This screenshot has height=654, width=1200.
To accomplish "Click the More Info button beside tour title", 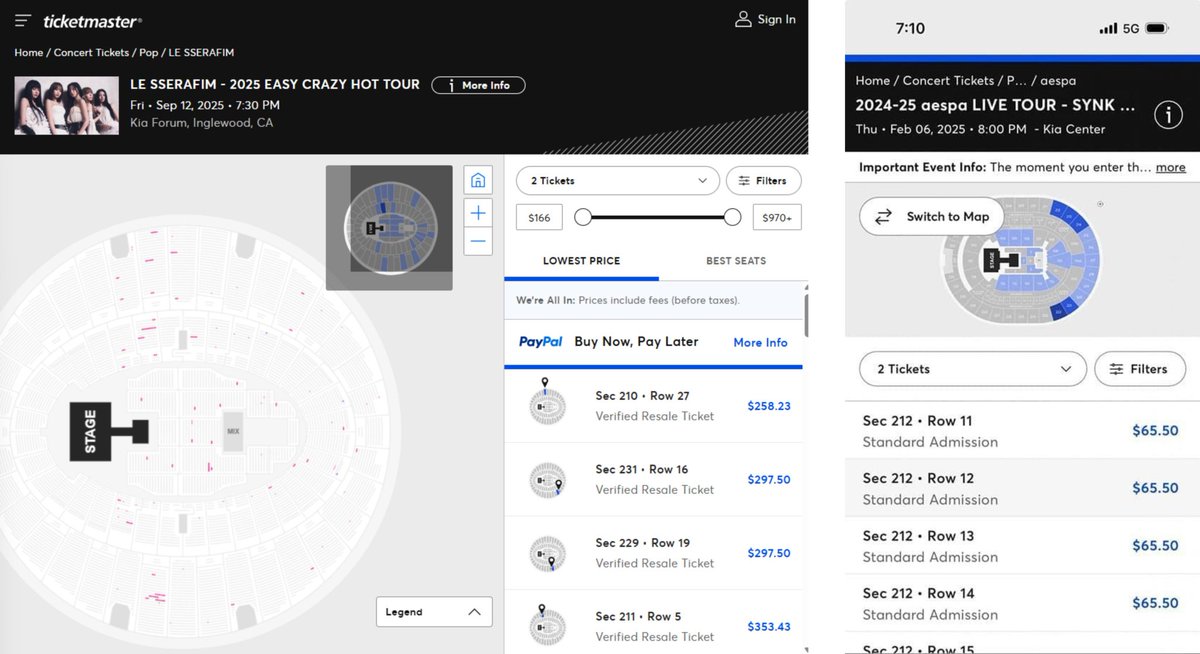I will 478,85.
